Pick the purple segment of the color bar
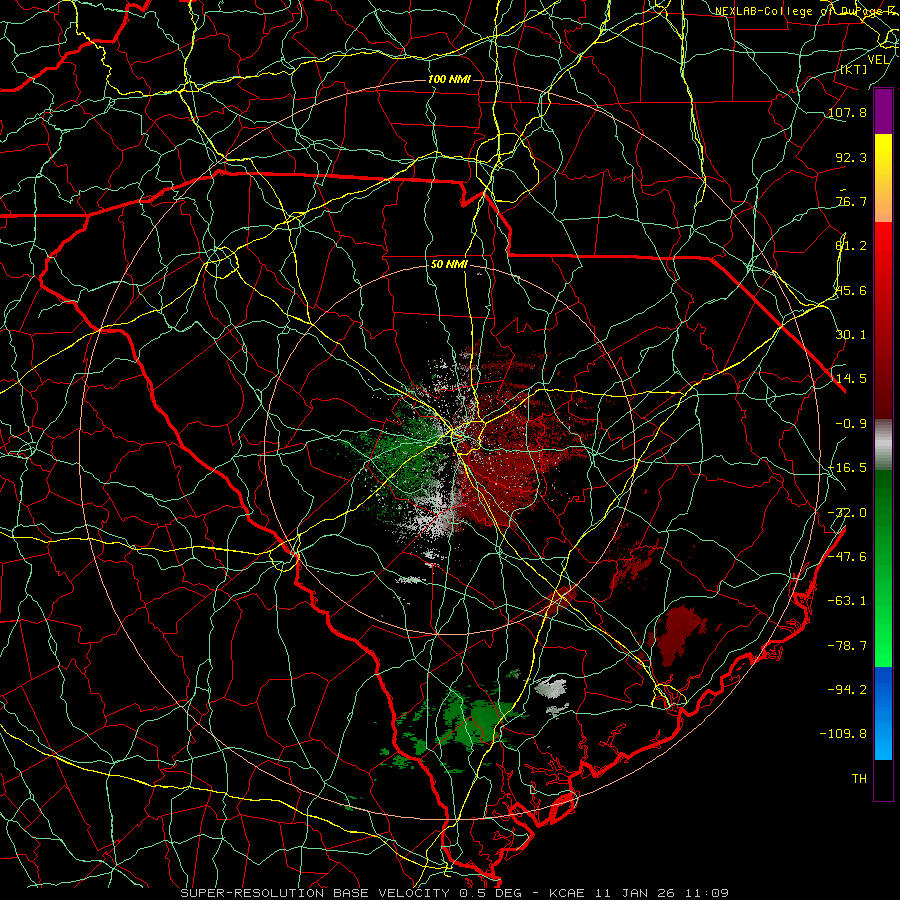 (883, 111)
